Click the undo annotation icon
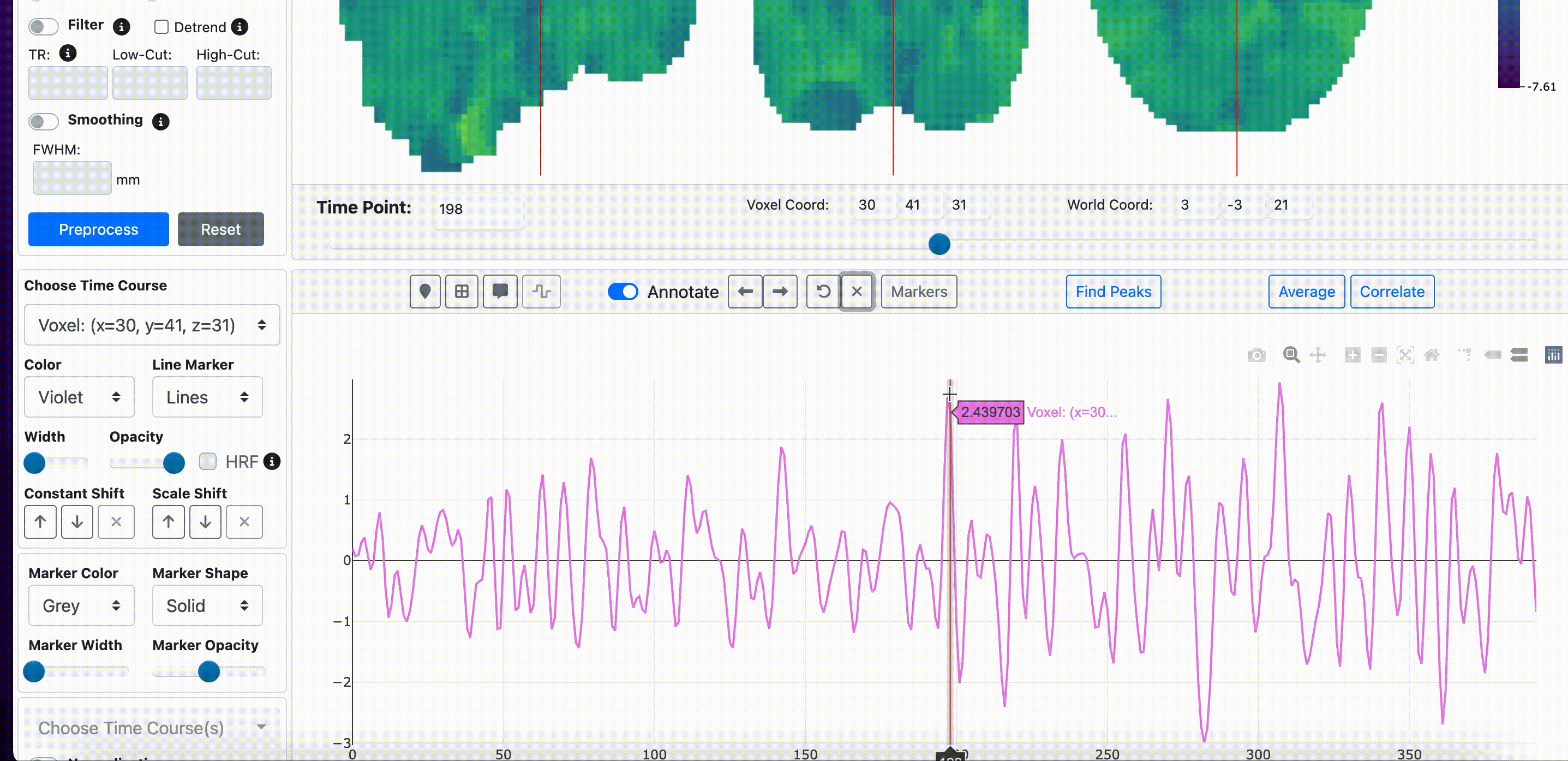Image resolution: width=1568 pixels, height=761 pixels. (x=823, y=291)
